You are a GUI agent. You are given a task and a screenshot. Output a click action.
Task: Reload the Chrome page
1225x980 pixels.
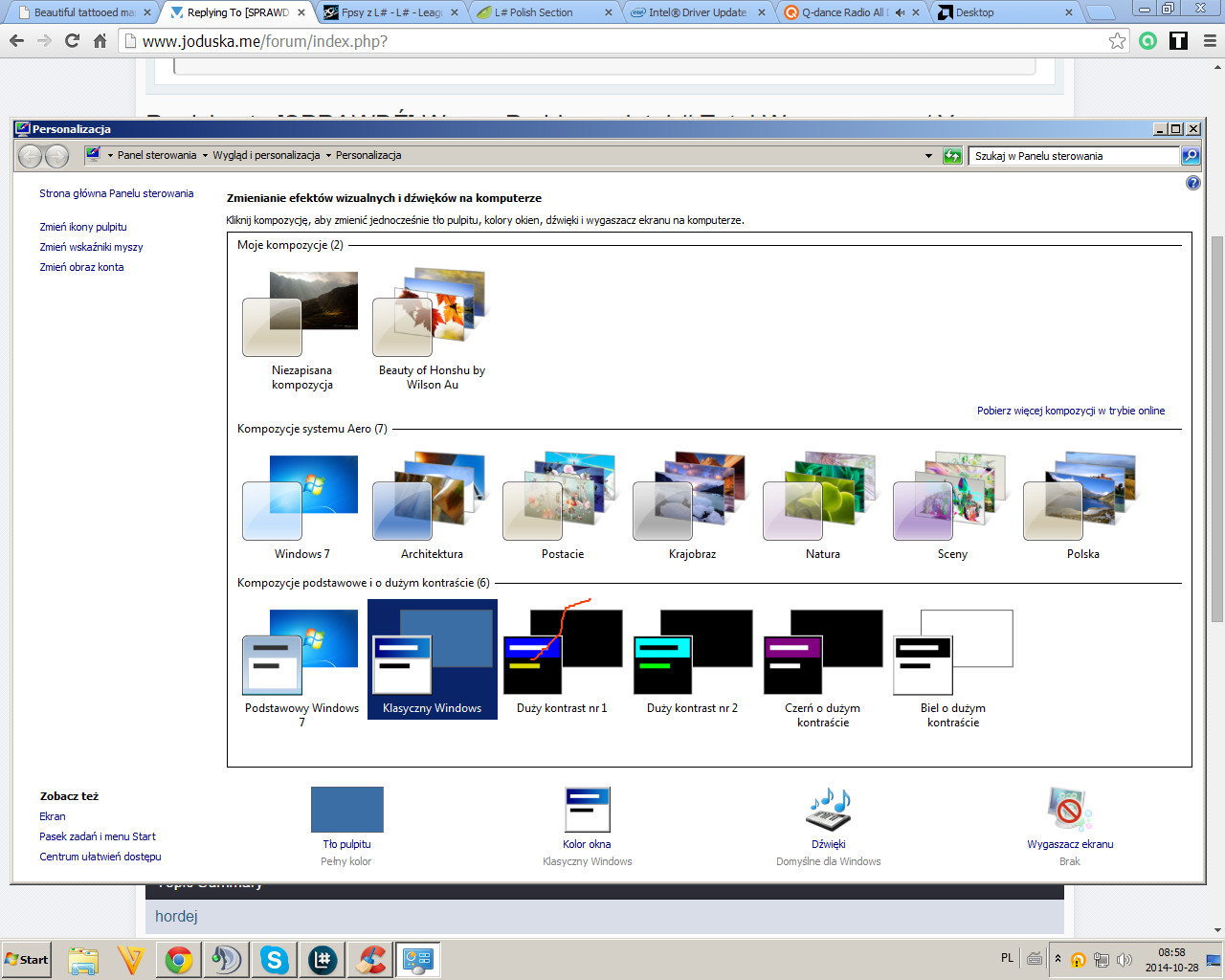[72, 41]
